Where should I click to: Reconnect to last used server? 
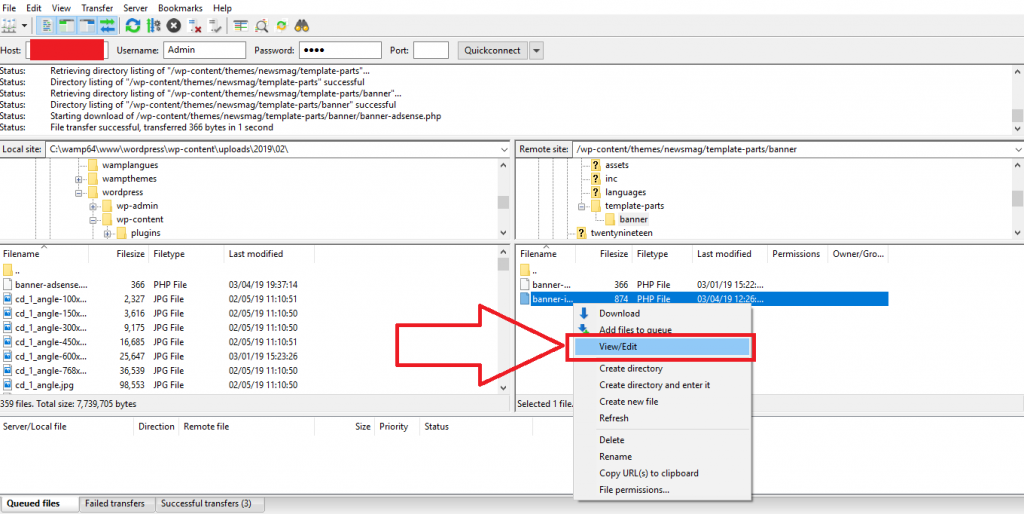[x=215, y=25]
